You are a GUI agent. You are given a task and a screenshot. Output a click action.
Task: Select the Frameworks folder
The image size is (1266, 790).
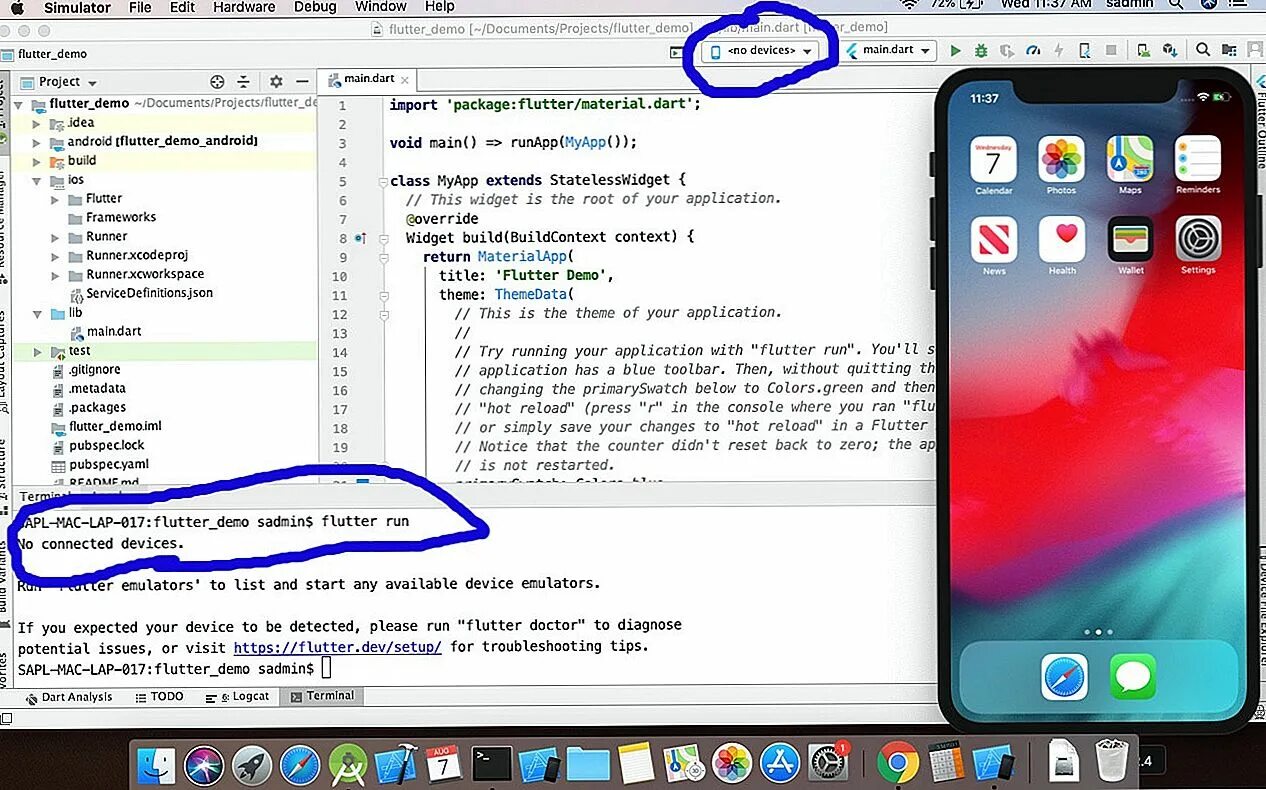point(120,218)
